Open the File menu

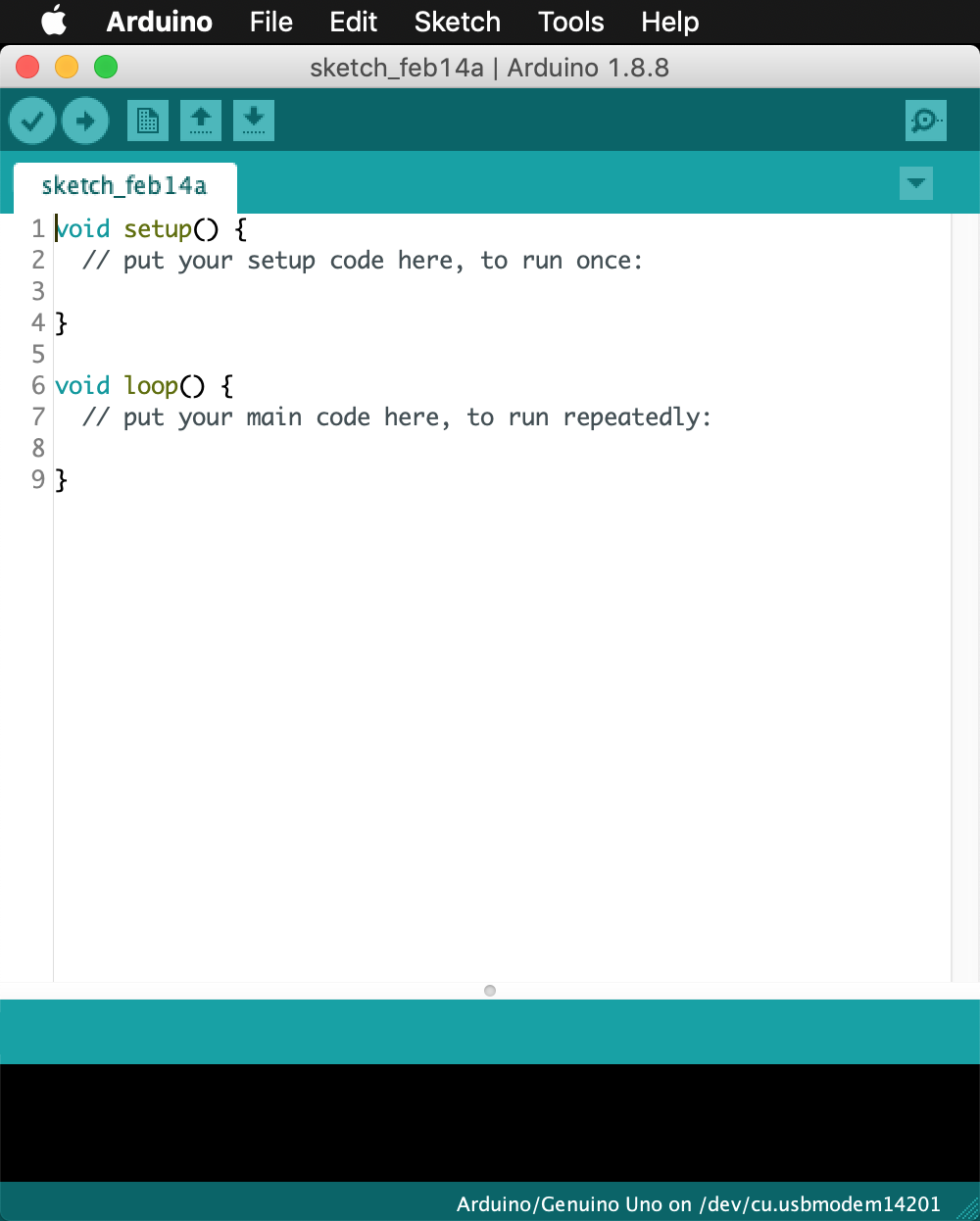point(270,22)
